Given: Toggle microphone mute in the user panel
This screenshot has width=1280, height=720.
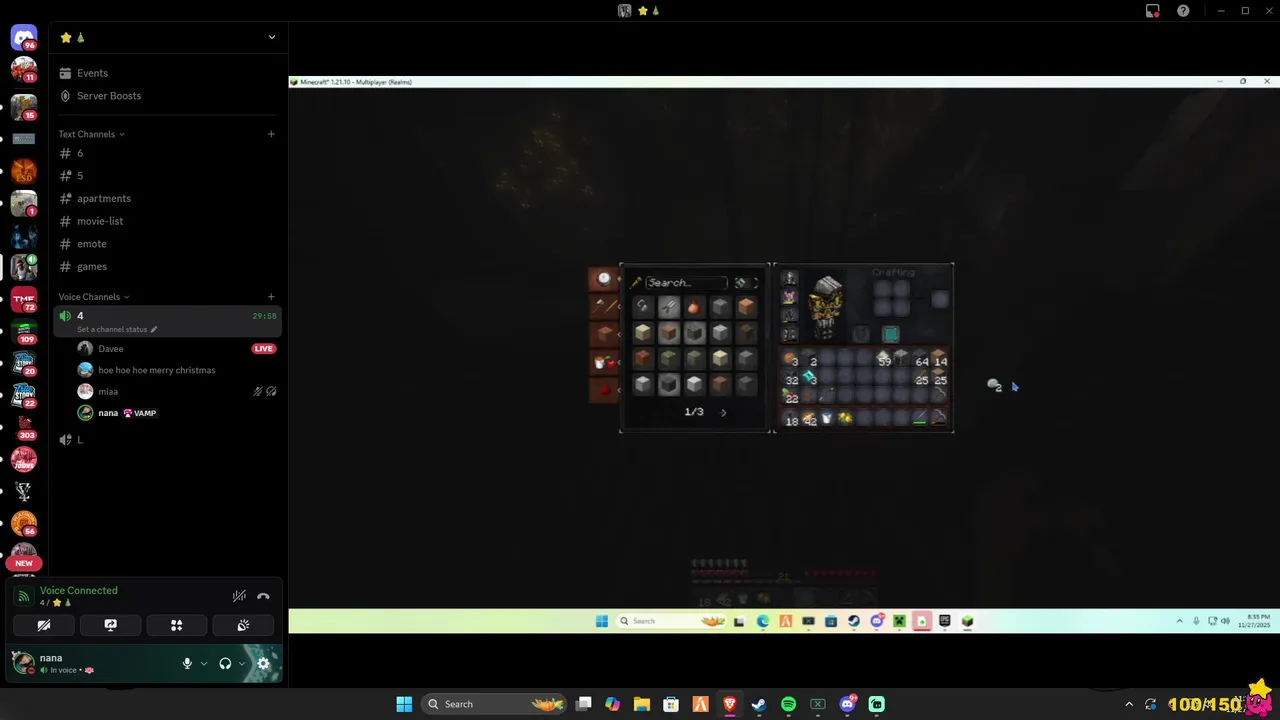Looking at the screenshot, I should (x=187, y=663).
